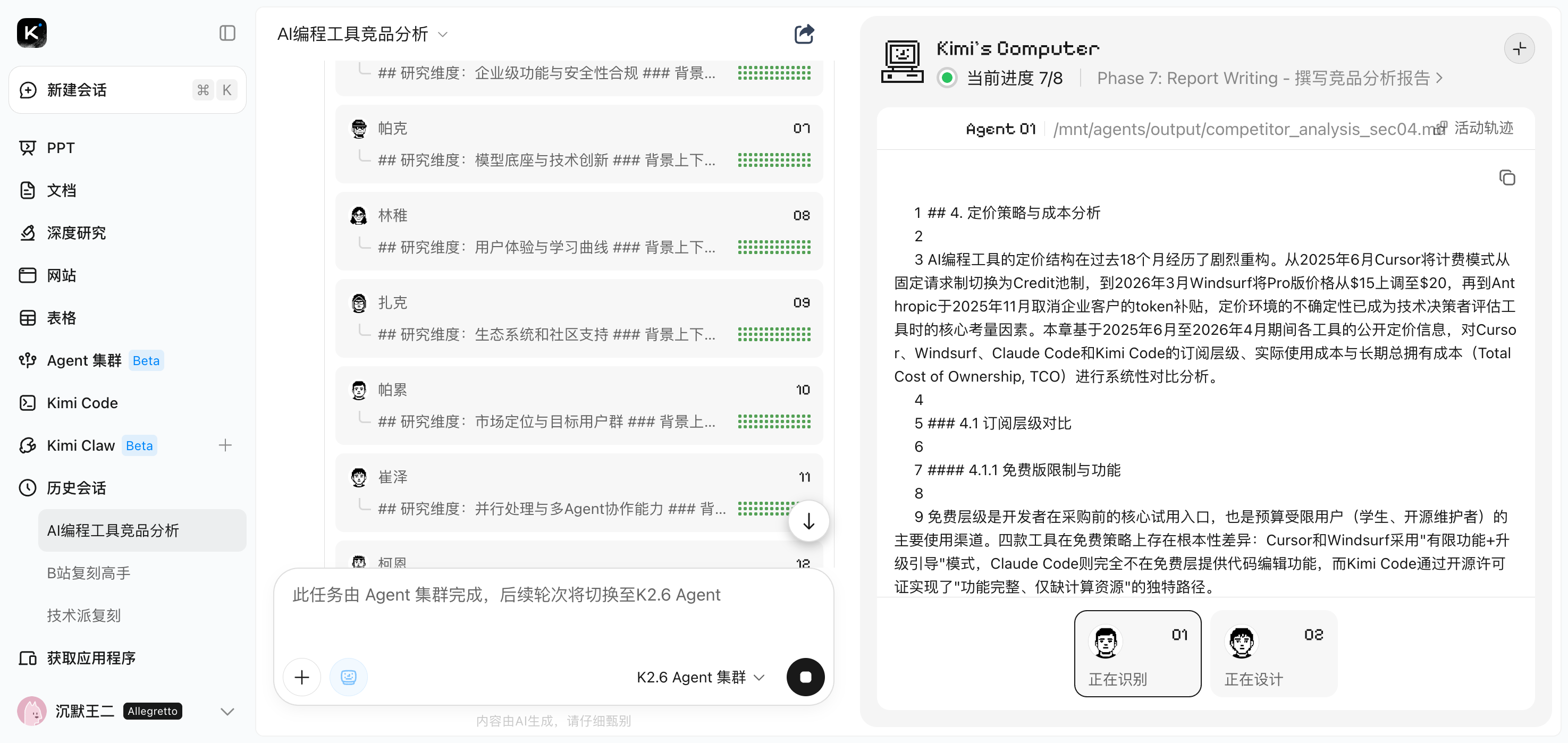This screenshot has height=743, width=1568.
Task: Click the plus icon in Kimi's Computer panel
Action: click(x=1519, y=49)
